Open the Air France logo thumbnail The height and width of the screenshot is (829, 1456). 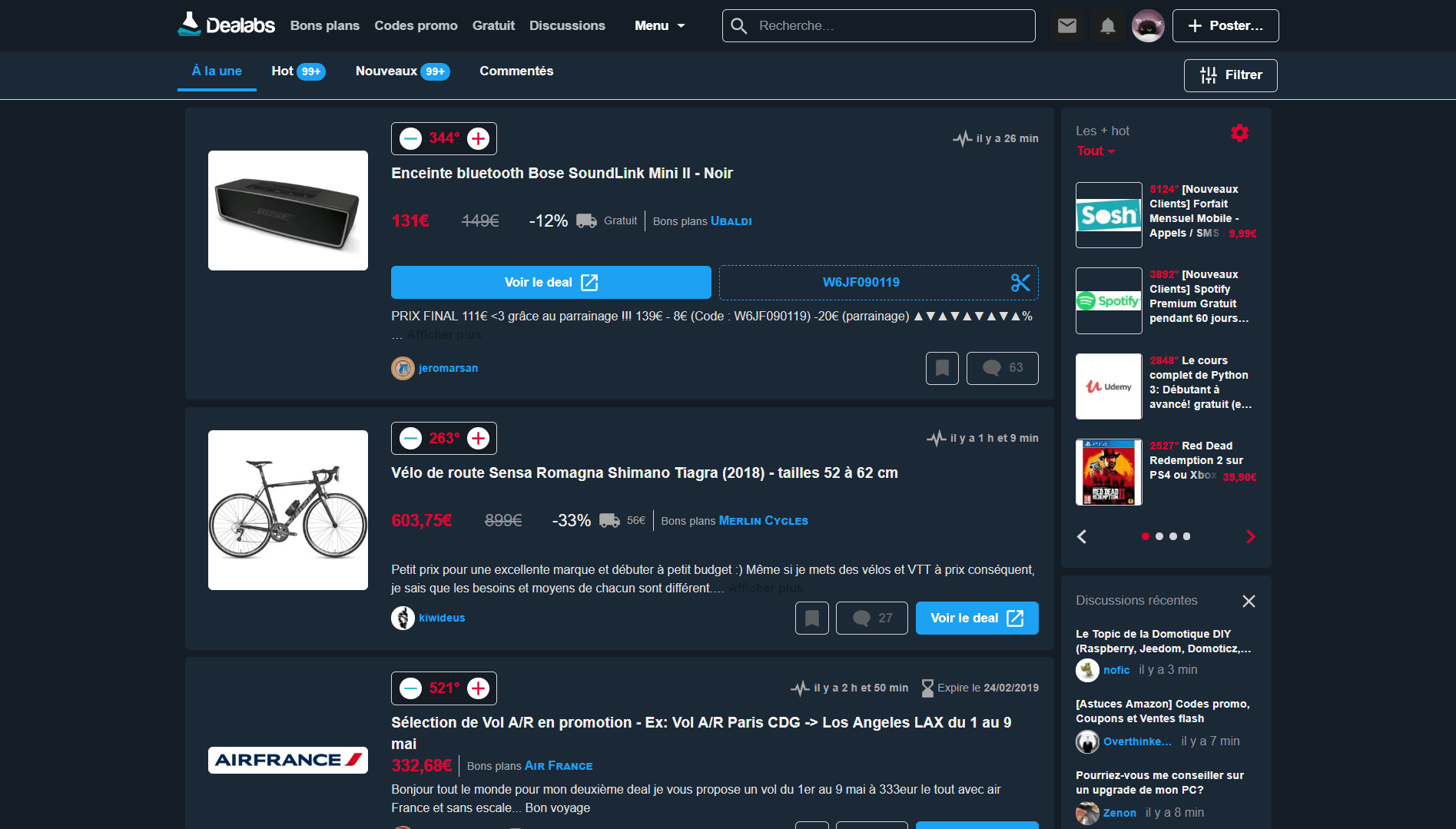[x=288, y=760]
